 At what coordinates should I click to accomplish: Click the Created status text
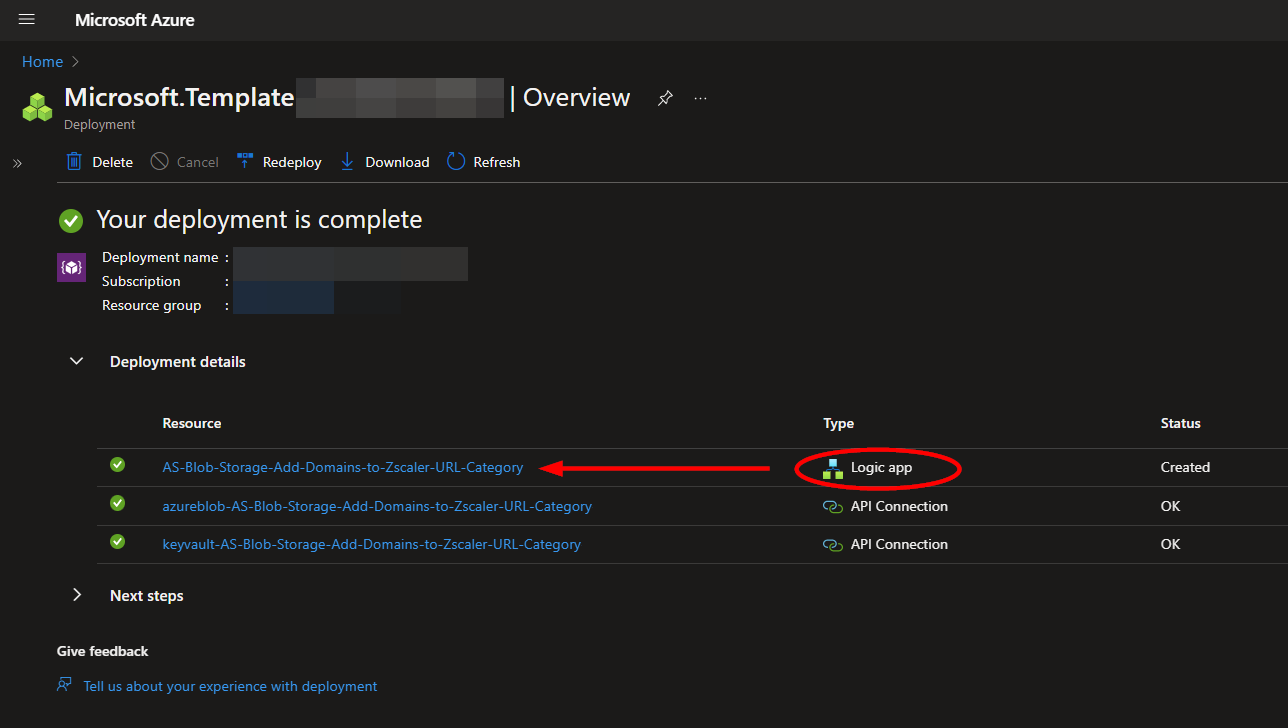pyautogui.click(x=1185, y=467)
